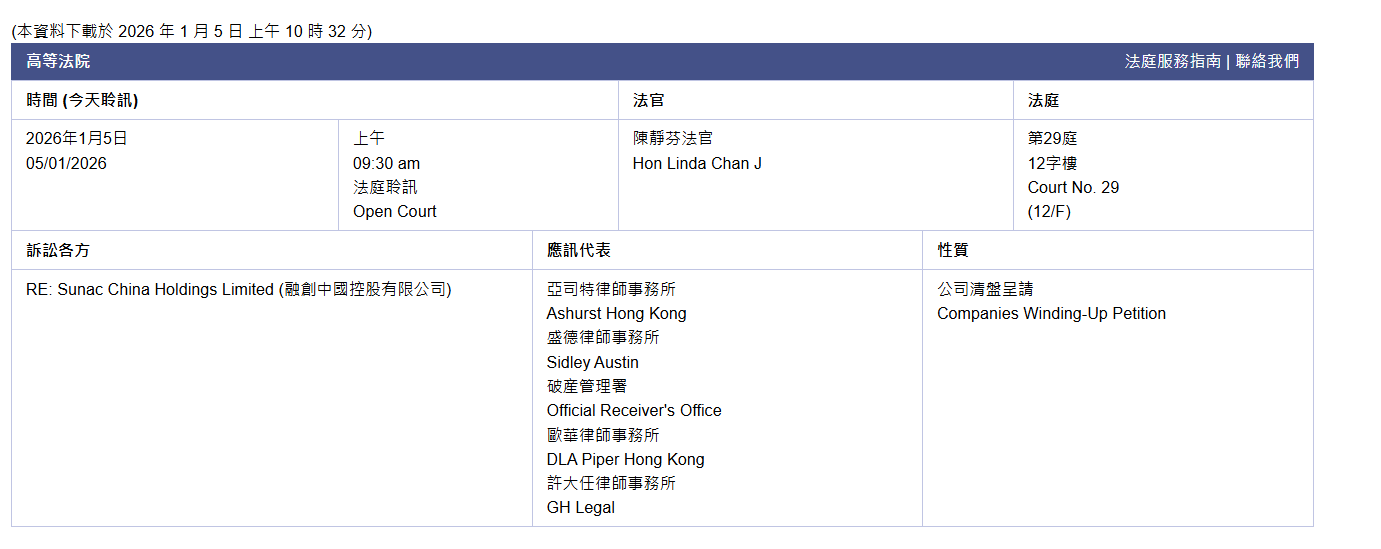
Task: Open the 法庭服務指南 link
Action: 1172,61
